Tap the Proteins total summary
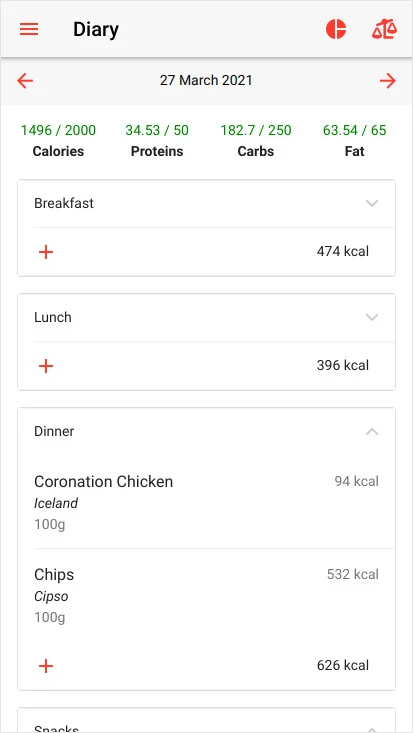 click(157, 140)
